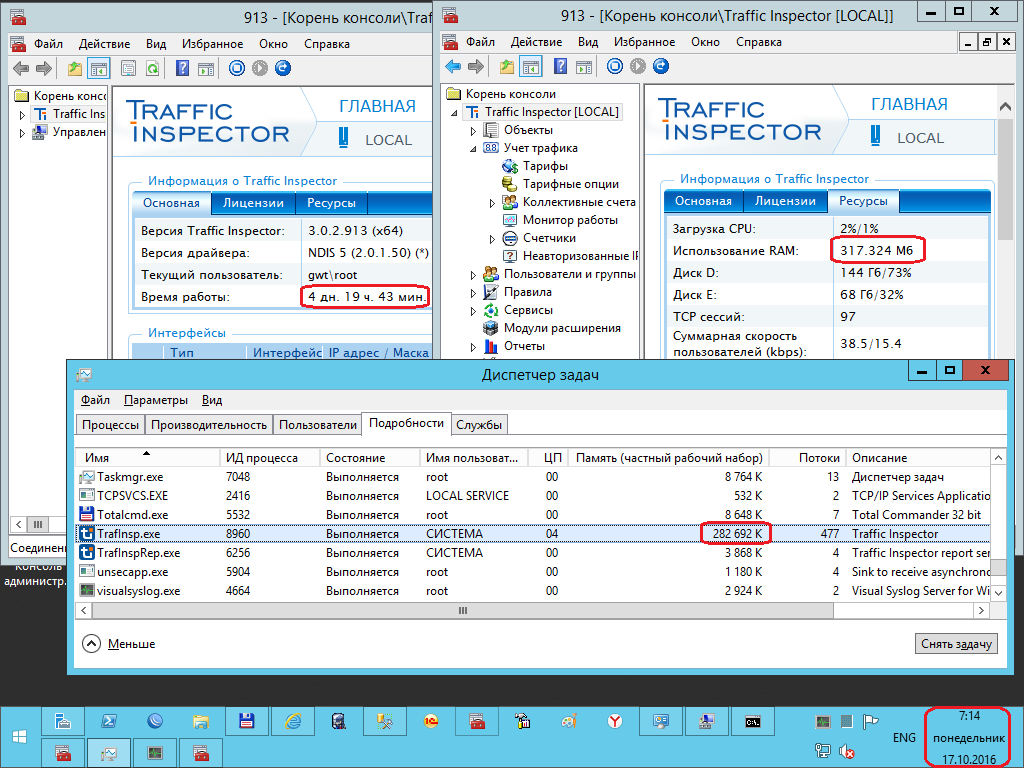Sort by Память (частный рабочий набор) column

669,458
